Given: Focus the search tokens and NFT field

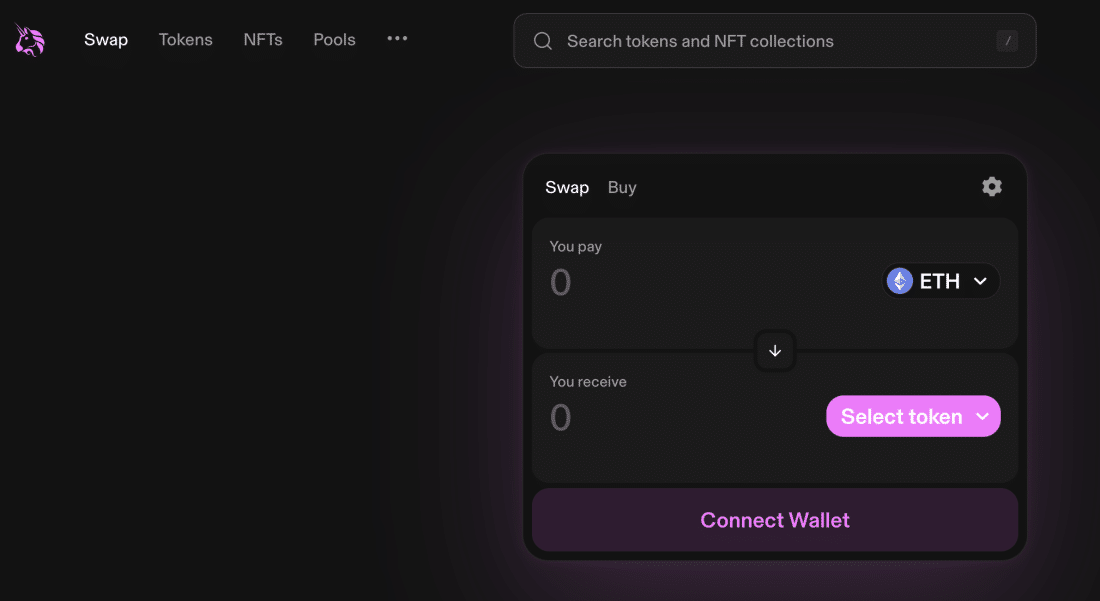Looking at the screenshot, I should tap(774, 41).
